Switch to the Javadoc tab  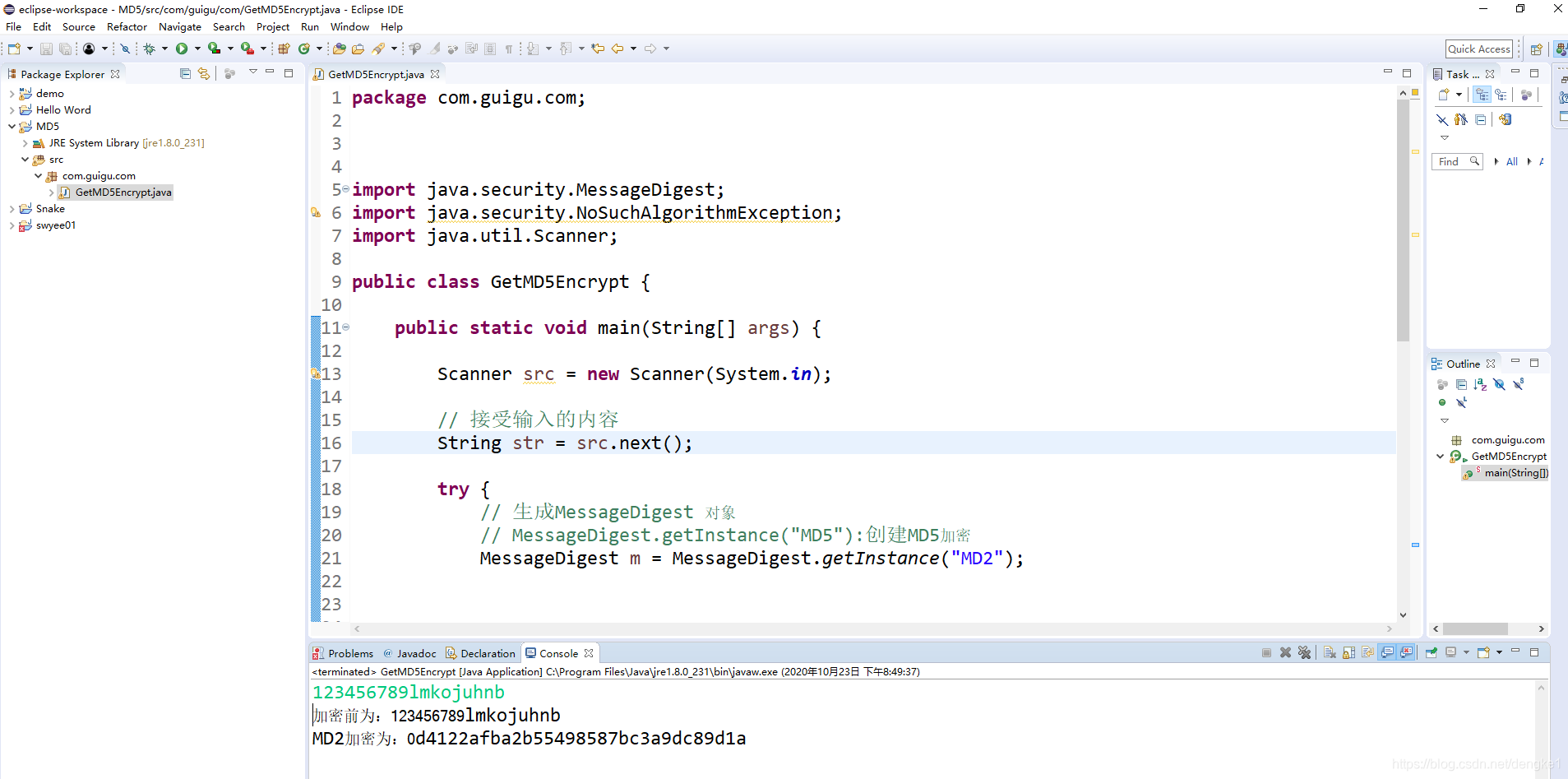(409, 653)
